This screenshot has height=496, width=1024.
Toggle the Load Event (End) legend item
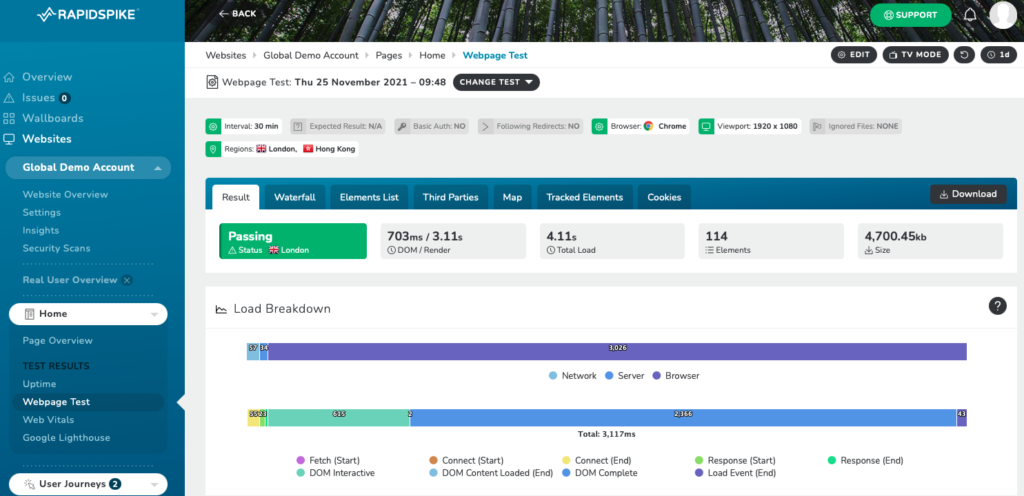(735, 473)
